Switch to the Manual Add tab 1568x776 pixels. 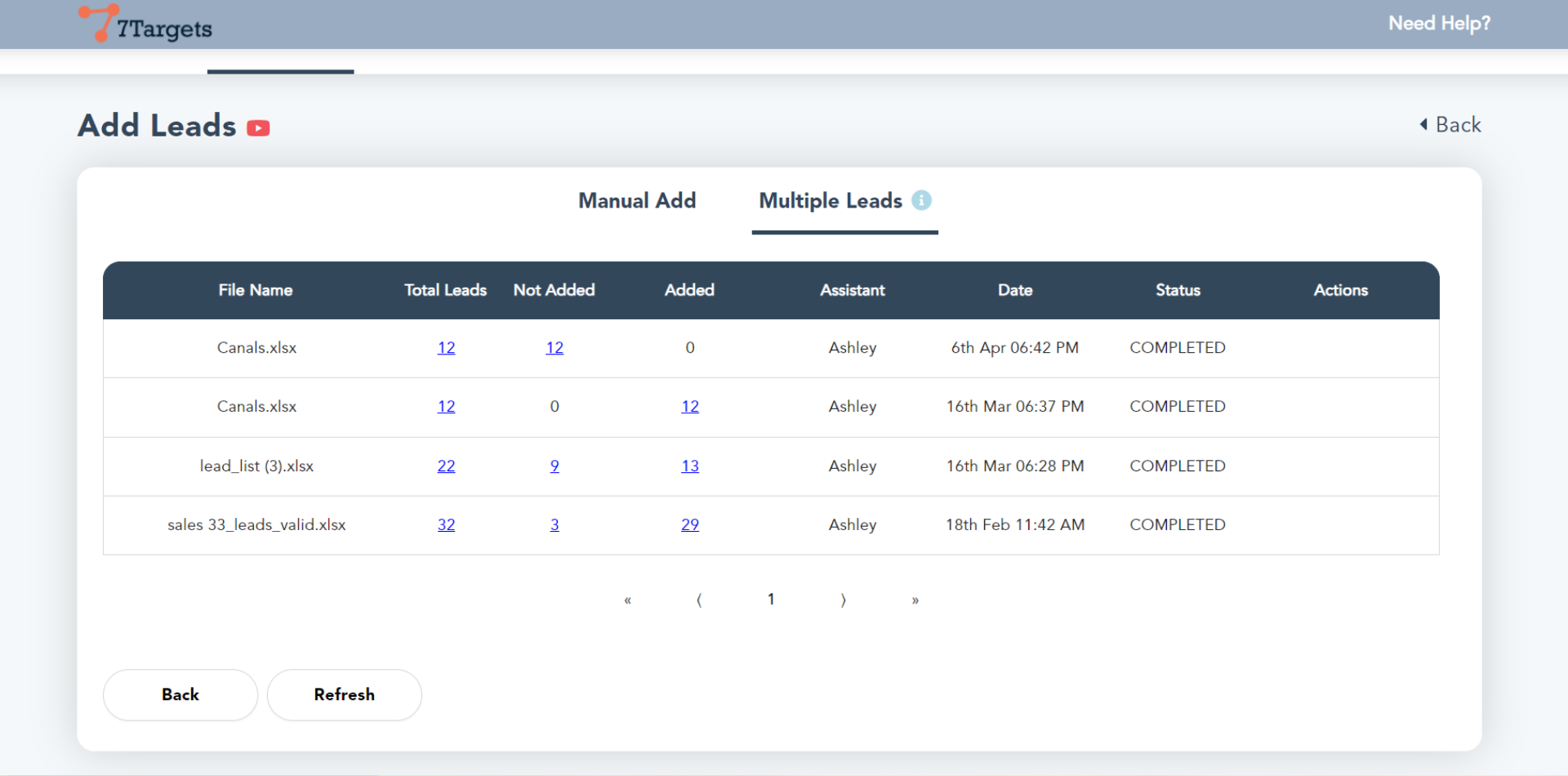(637, 201)
